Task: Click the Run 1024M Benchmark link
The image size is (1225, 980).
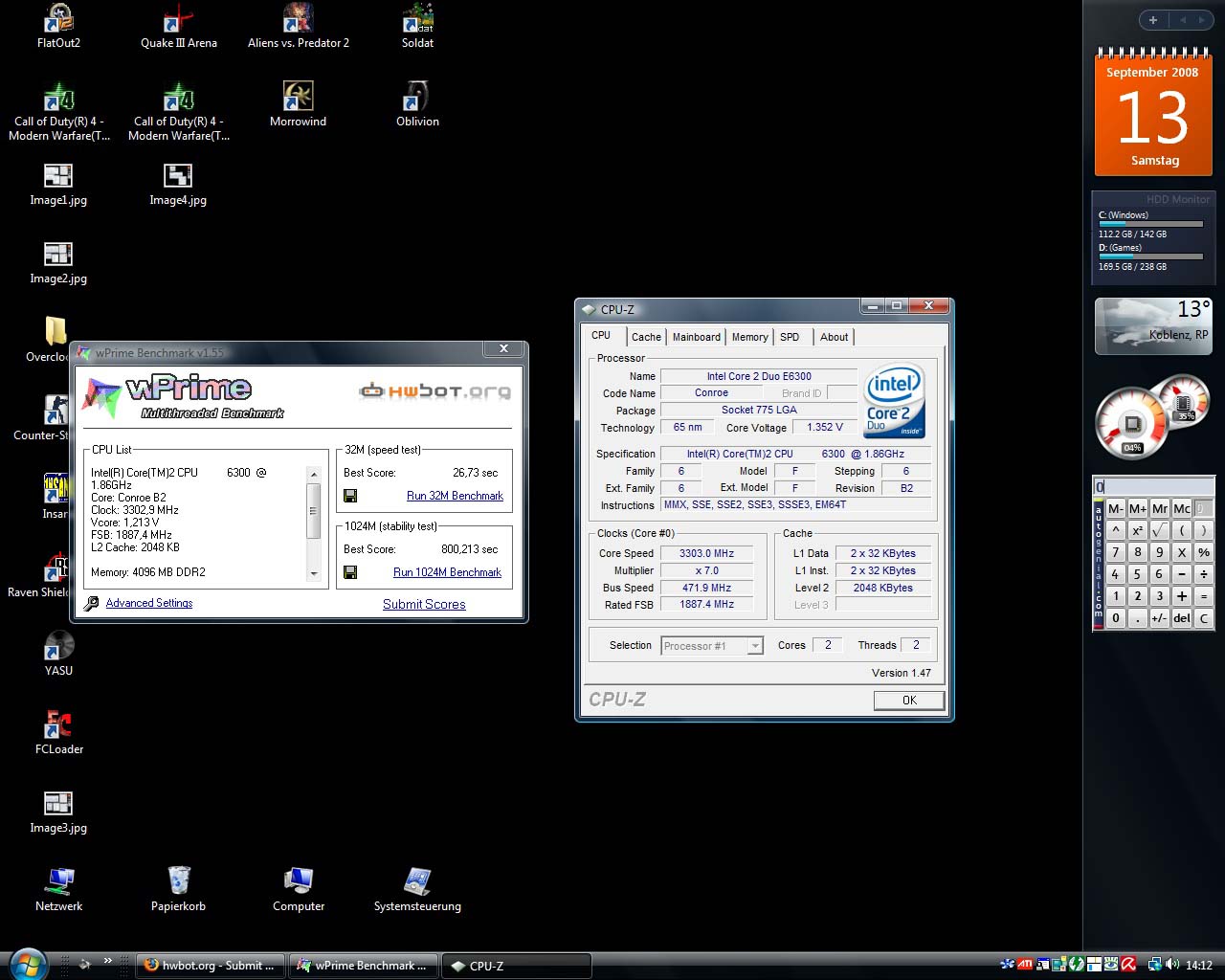Action: pyautogui.click(x=447, y=572)
